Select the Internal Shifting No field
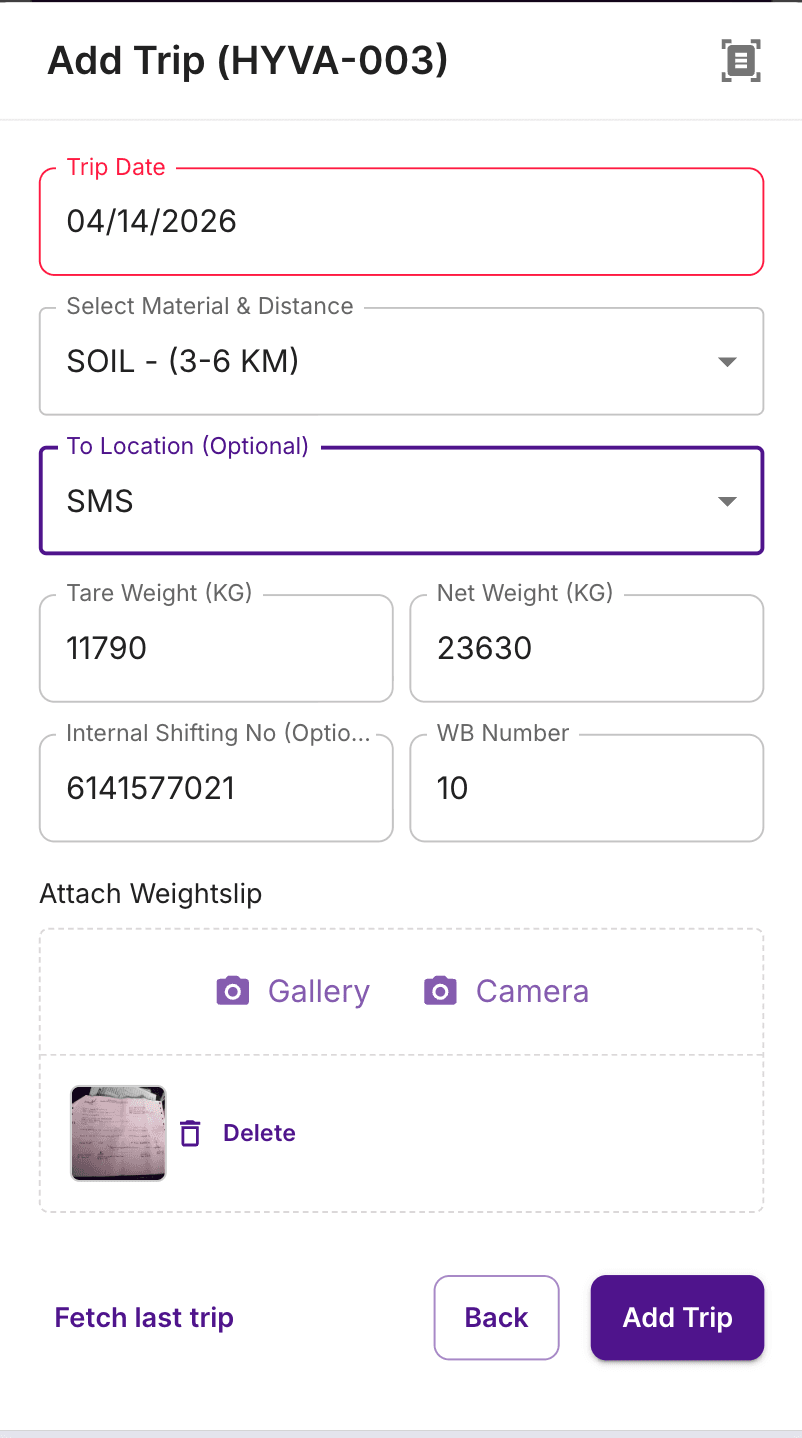Viewport: 802px width, 1438px height. (x=216, y=788)
